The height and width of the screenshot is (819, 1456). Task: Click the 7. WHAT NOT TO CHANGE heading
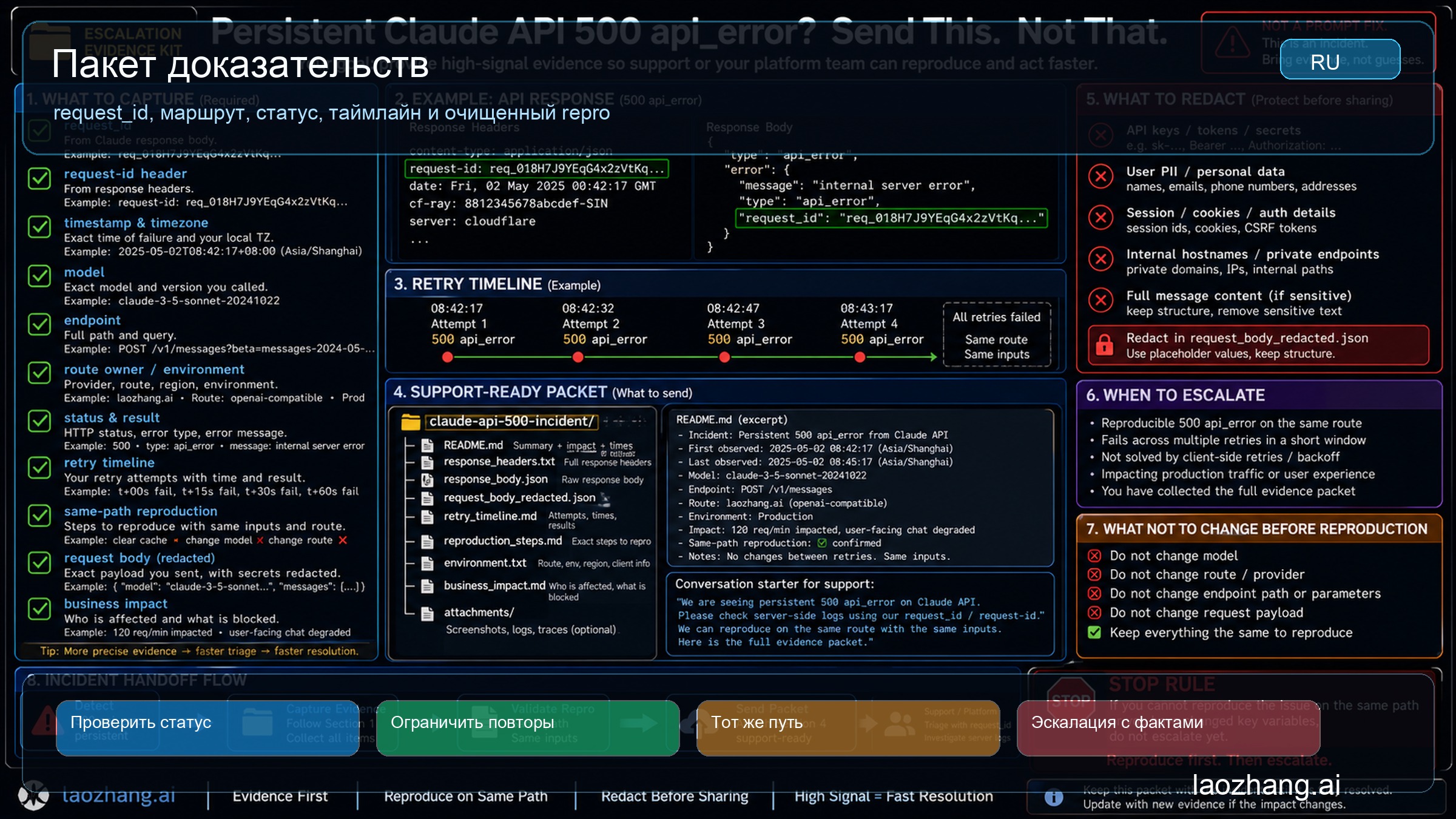point(1257,529)
